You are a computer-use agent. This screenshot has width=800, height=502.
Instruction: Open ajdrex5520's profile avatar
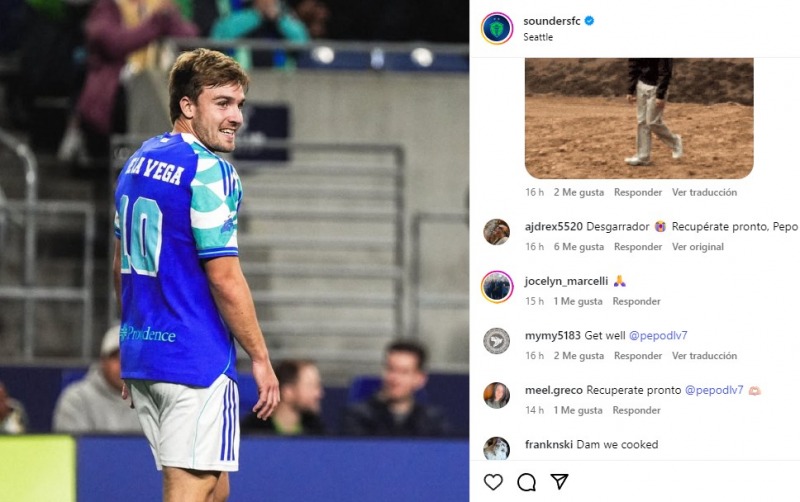tap(496, 232)
